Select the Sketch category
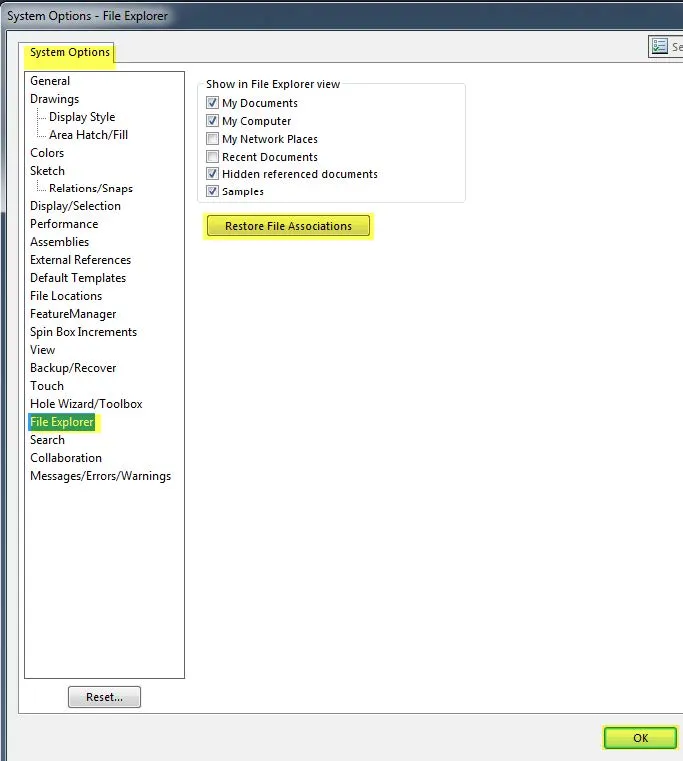Screen dimensions: 683x761 pos(47,171)
